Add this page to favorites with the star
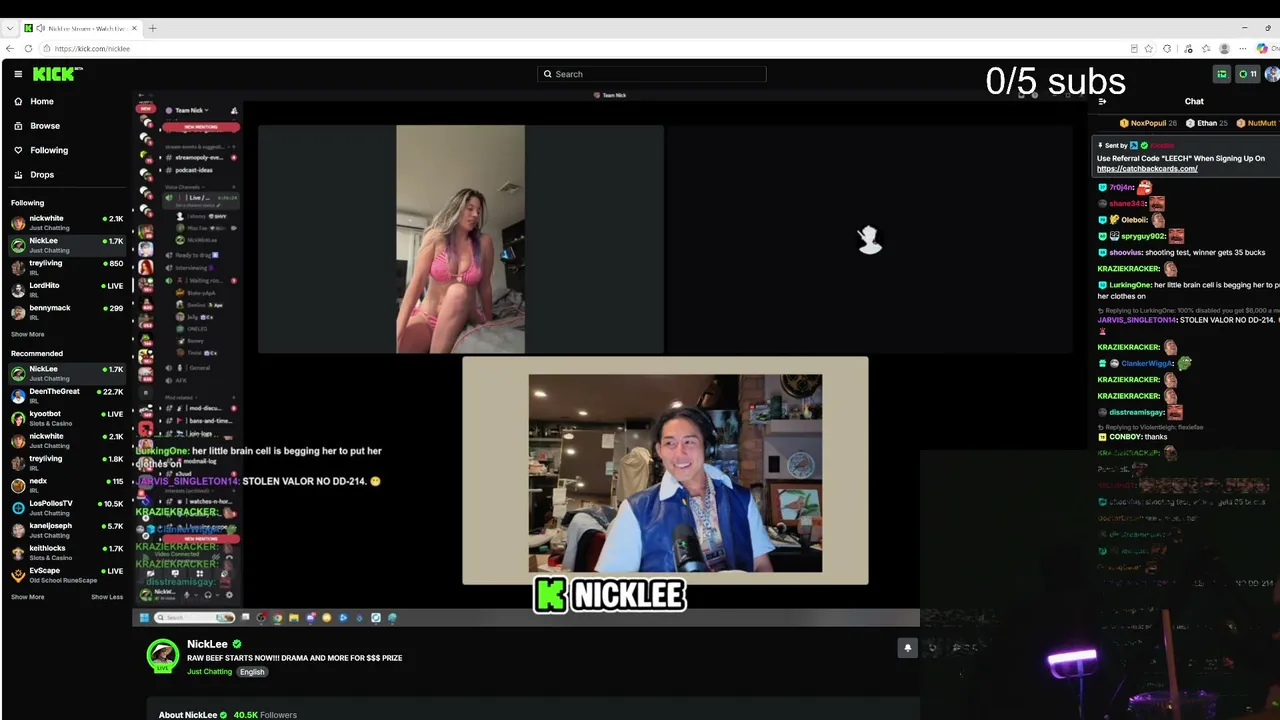Viewport: 1280px width, 720px height. pos(1150,49)
